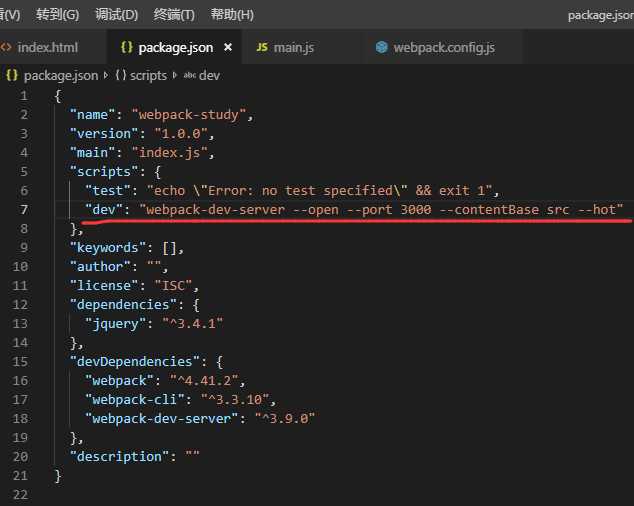Click the "name" key on line 2
Viewport: 634px width, 506px height.
point(93,115)
